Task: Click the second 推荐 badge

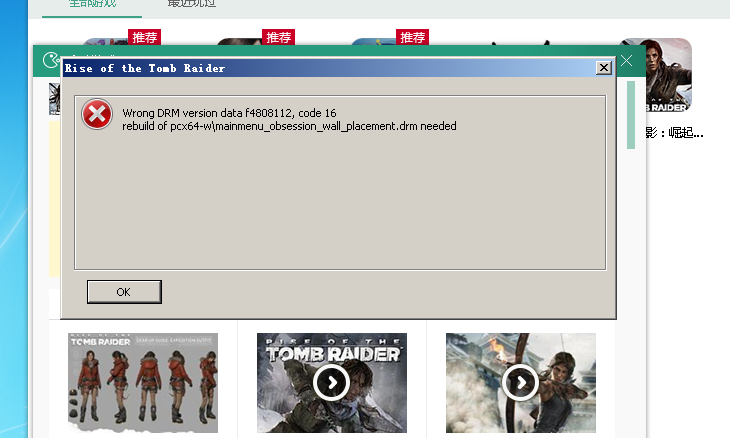Action: tap(278, 37)
